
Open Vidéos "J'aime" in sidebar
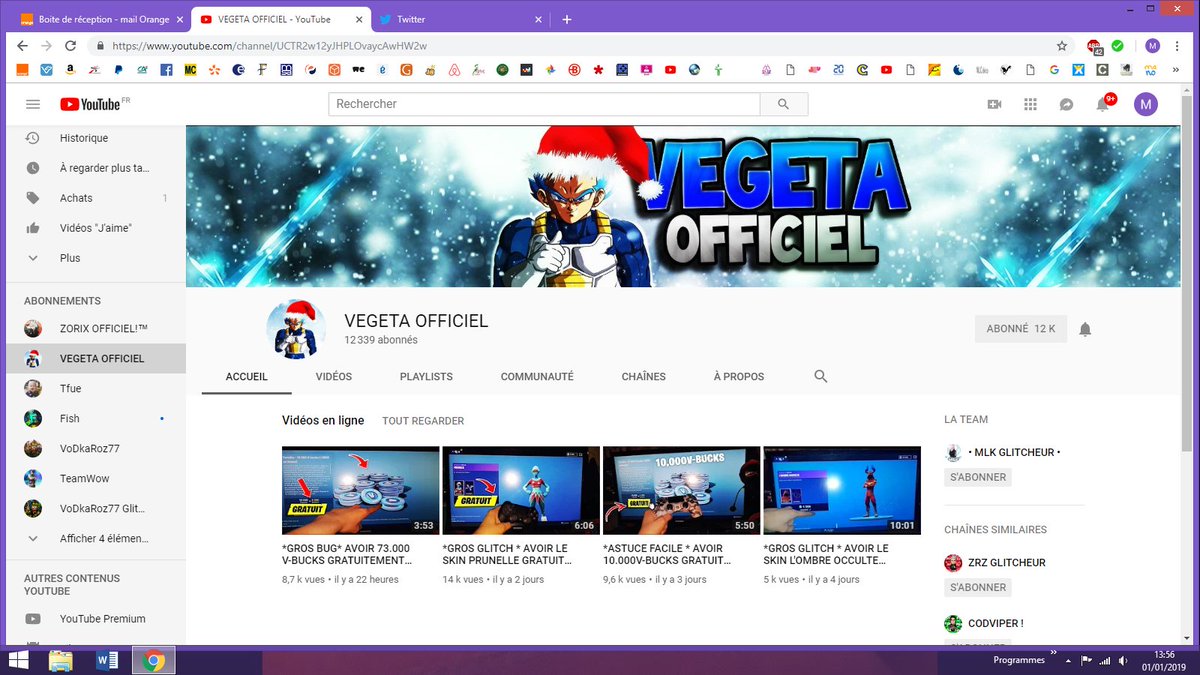tap(94, 228)
